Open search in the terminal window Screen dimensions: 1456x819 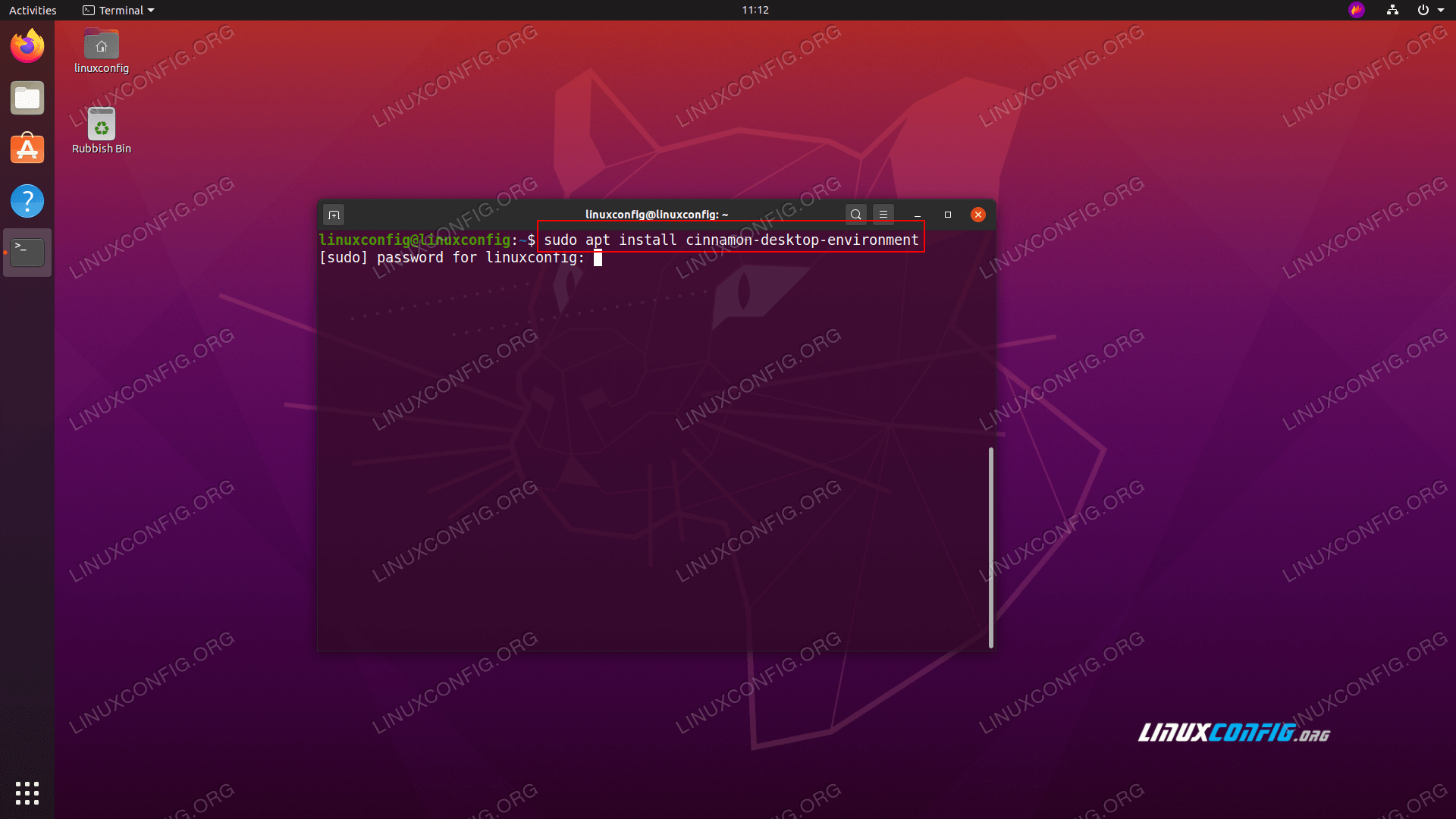(x=856, y=215)
